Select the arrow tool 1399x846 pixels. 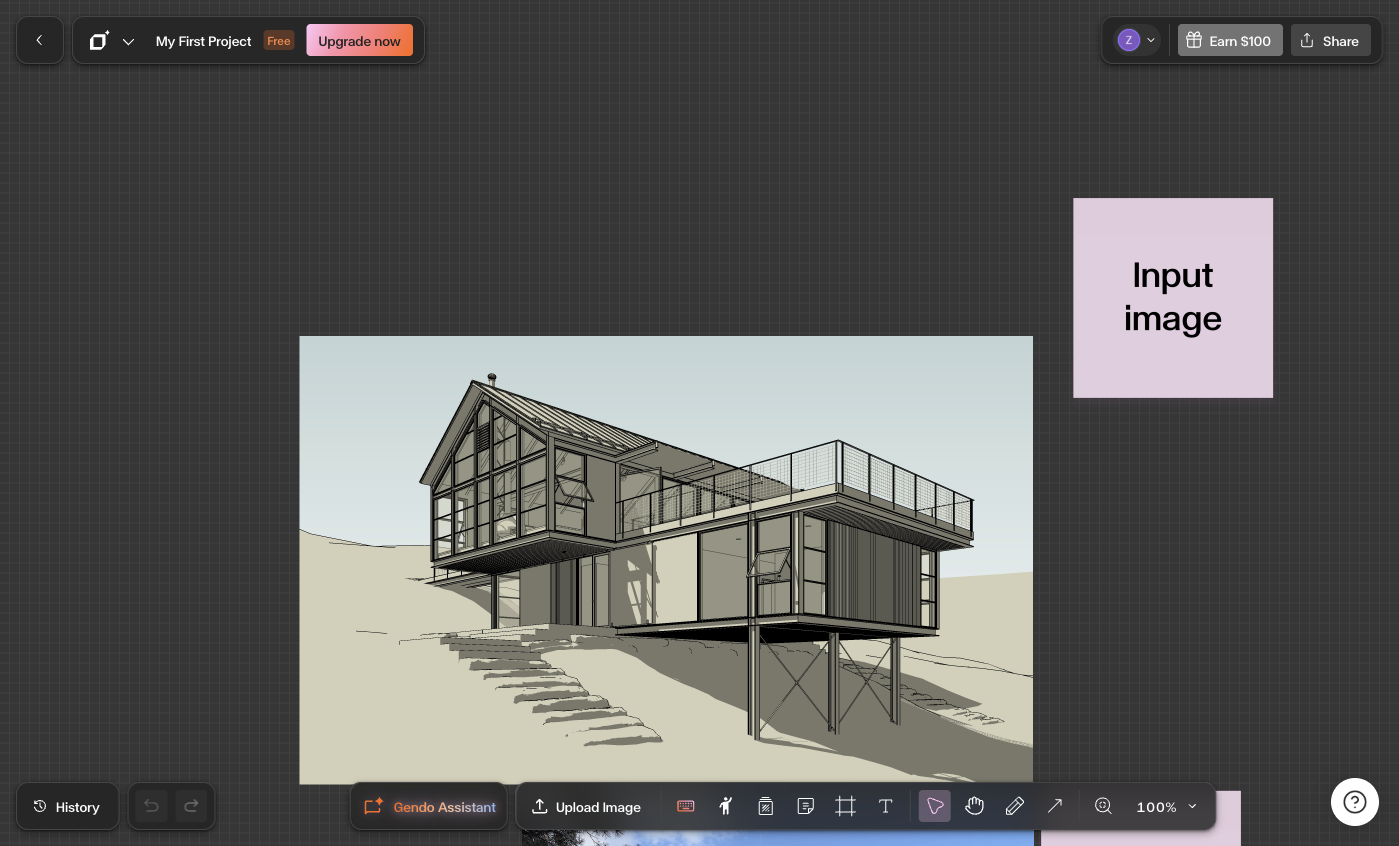pyautogui.click(x=1055, y=806)
